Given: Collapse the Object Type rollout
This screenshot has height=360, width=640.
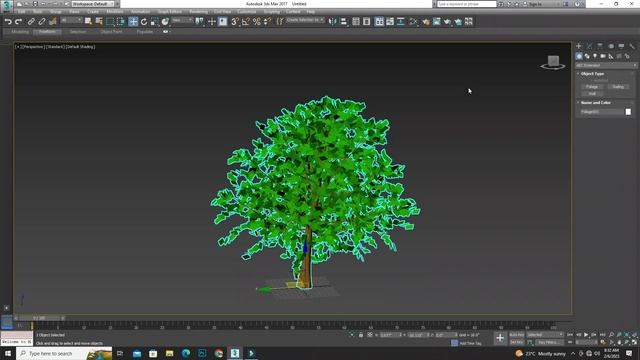Looking at the screenshot, I should tap(592, 73).
